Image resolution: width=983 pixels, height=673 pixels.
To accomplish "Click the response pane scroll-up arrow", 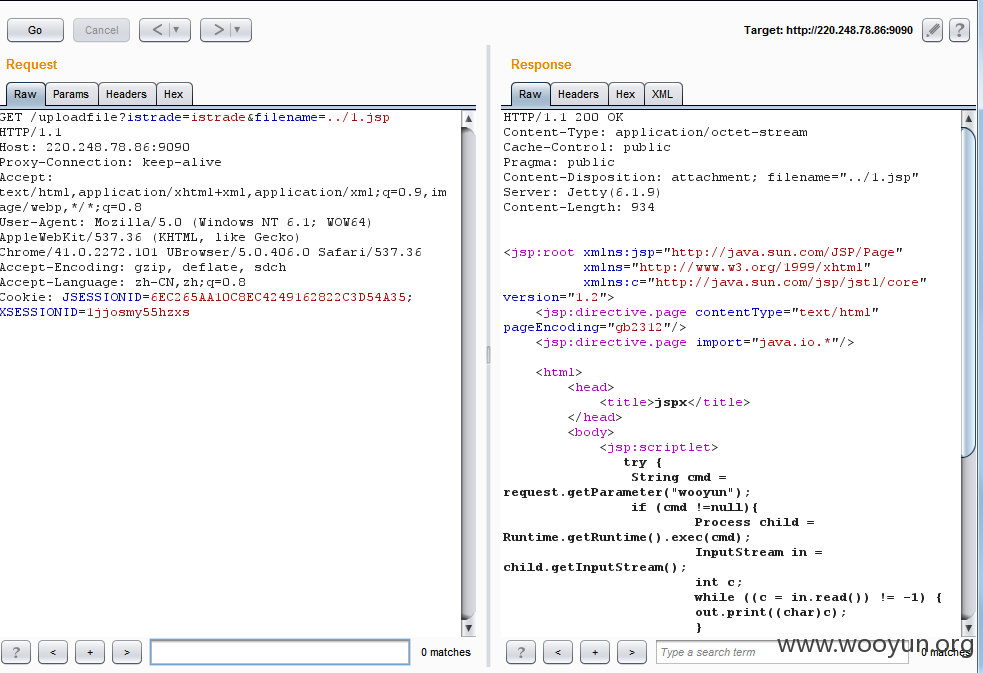I will (969, 118).
